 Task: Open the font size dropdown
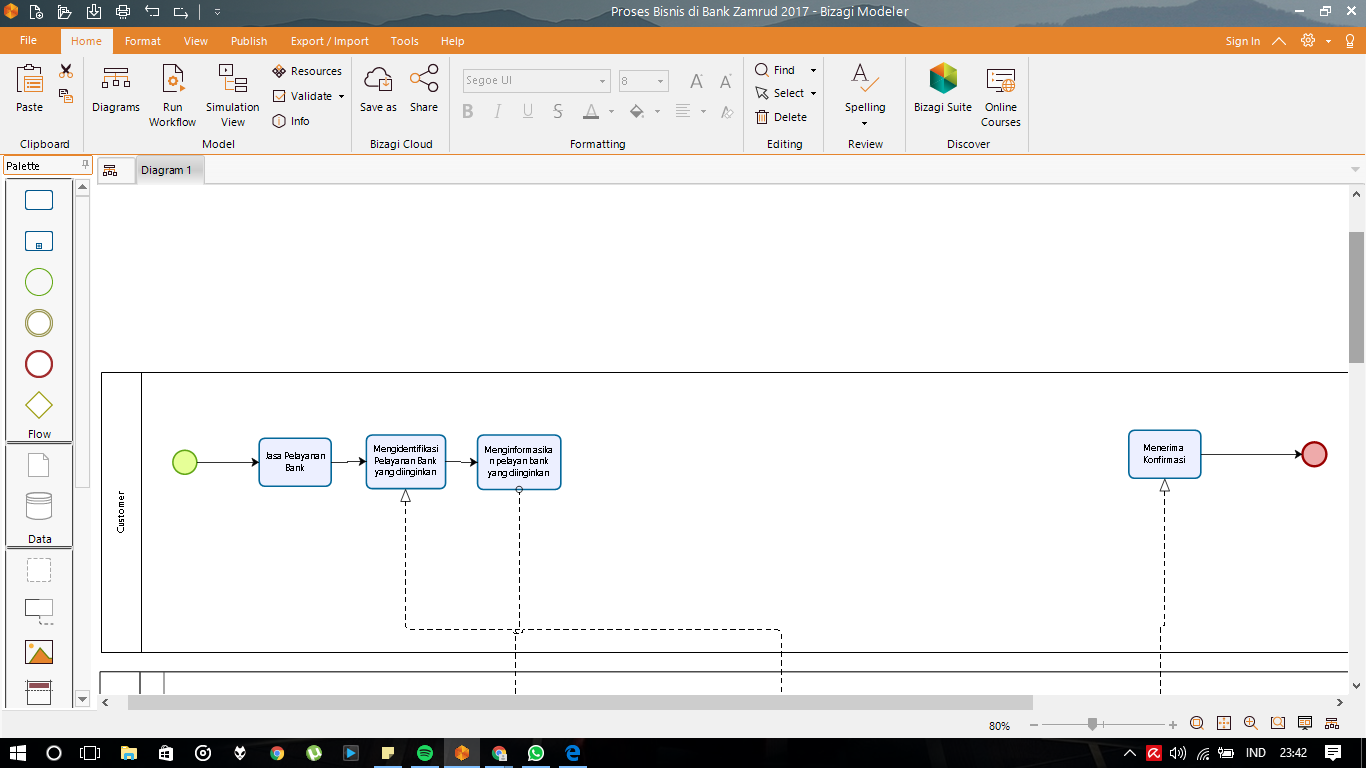pyautogui.click(x=659, y=80)
